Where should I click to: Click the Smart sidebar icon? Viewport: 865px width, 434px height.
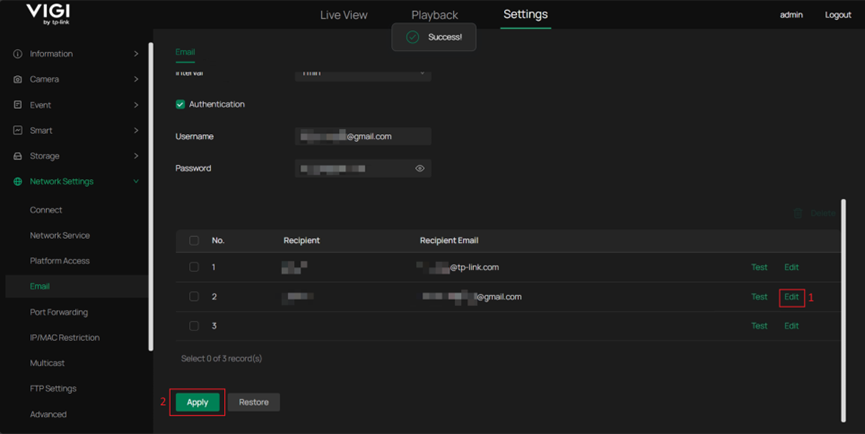(x=18, y=131)
